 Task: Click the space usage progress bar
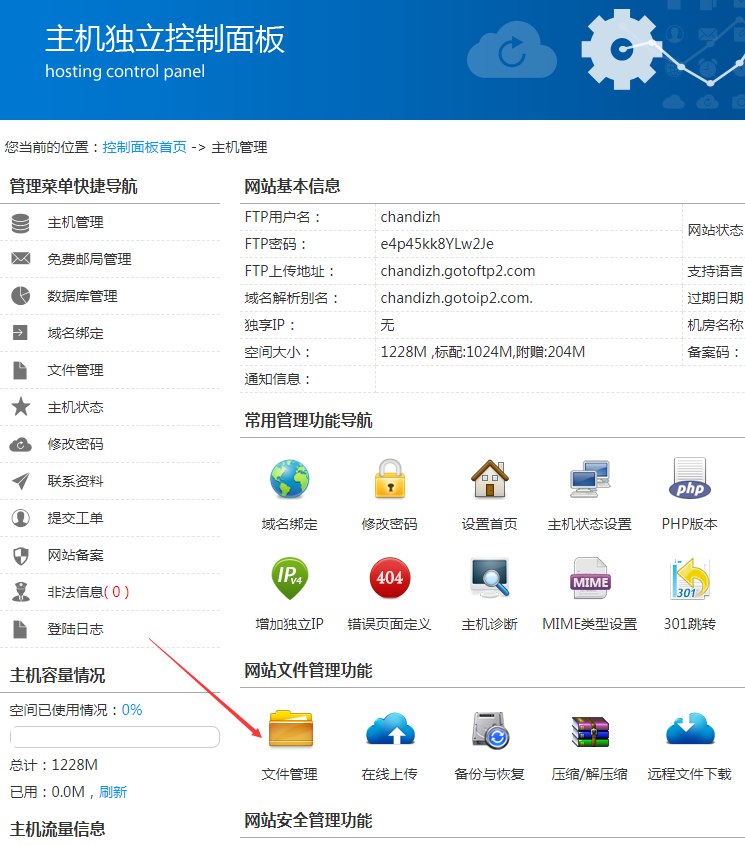(x=114, y=737)
